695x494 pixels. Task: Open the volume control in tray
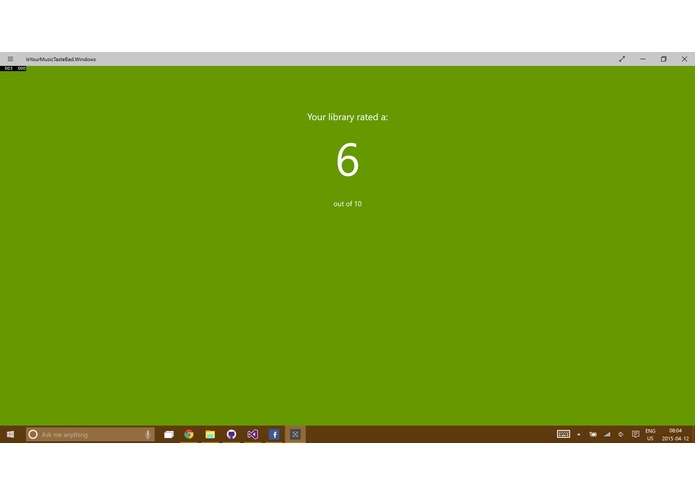point(621,435)
